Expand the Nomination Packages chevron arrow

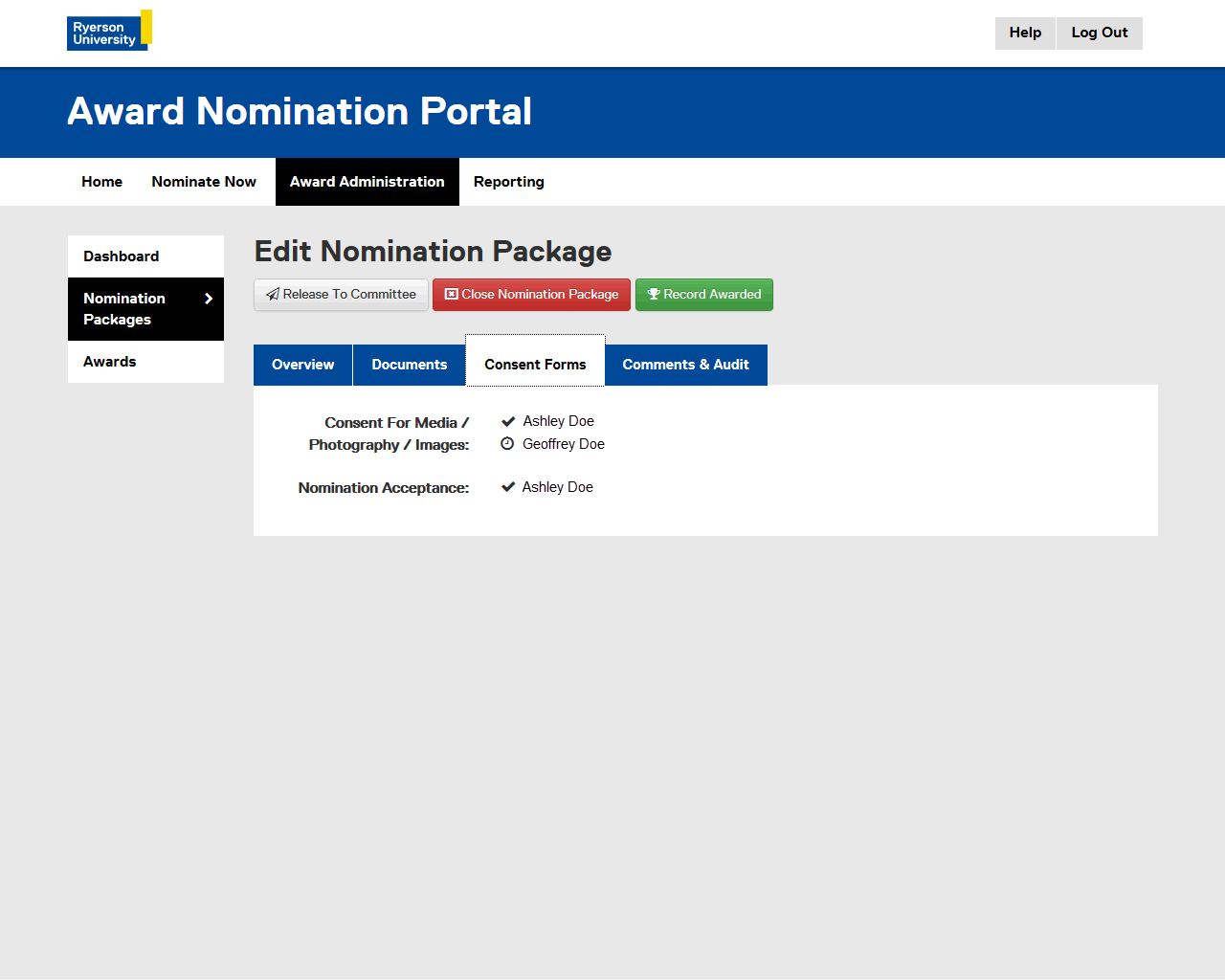209,299
